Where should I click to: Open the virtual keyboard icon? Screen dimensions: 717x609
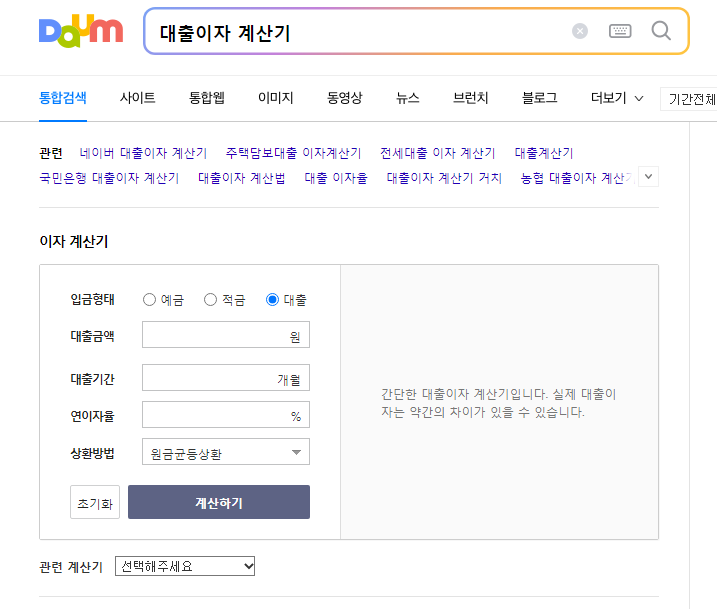620,31
